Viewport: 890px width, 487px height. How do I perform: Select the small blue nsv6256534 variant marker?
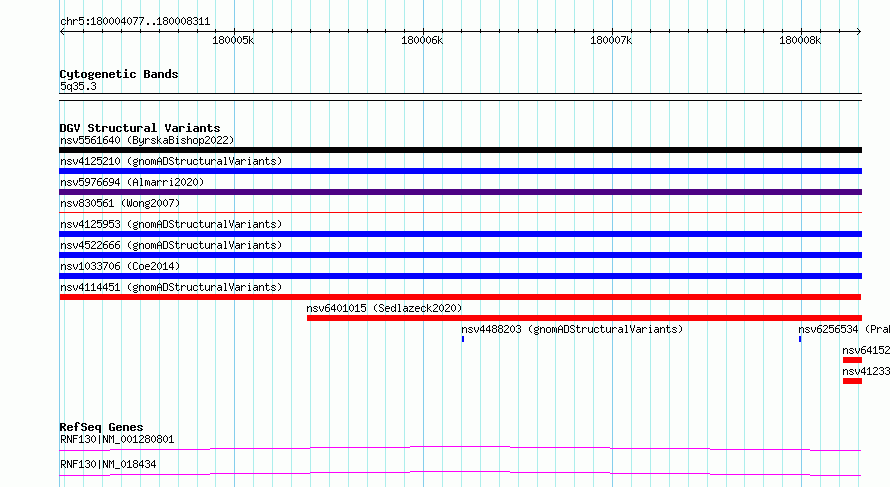(800, 339)
